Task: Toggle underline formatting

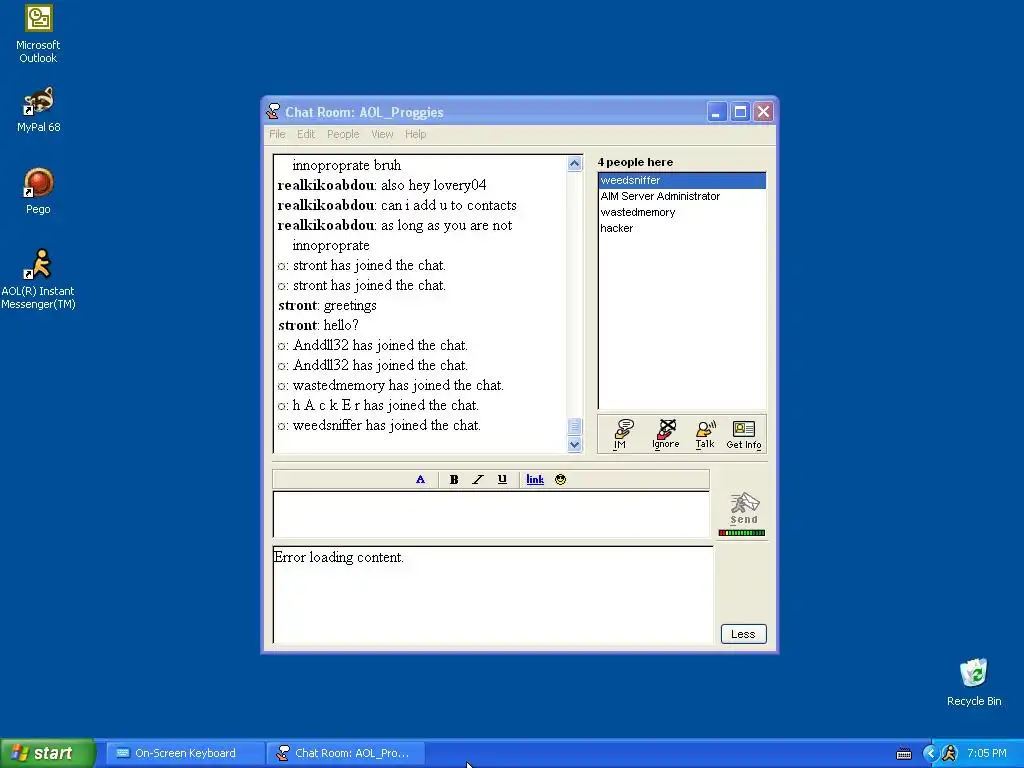Action: point(502,479)
